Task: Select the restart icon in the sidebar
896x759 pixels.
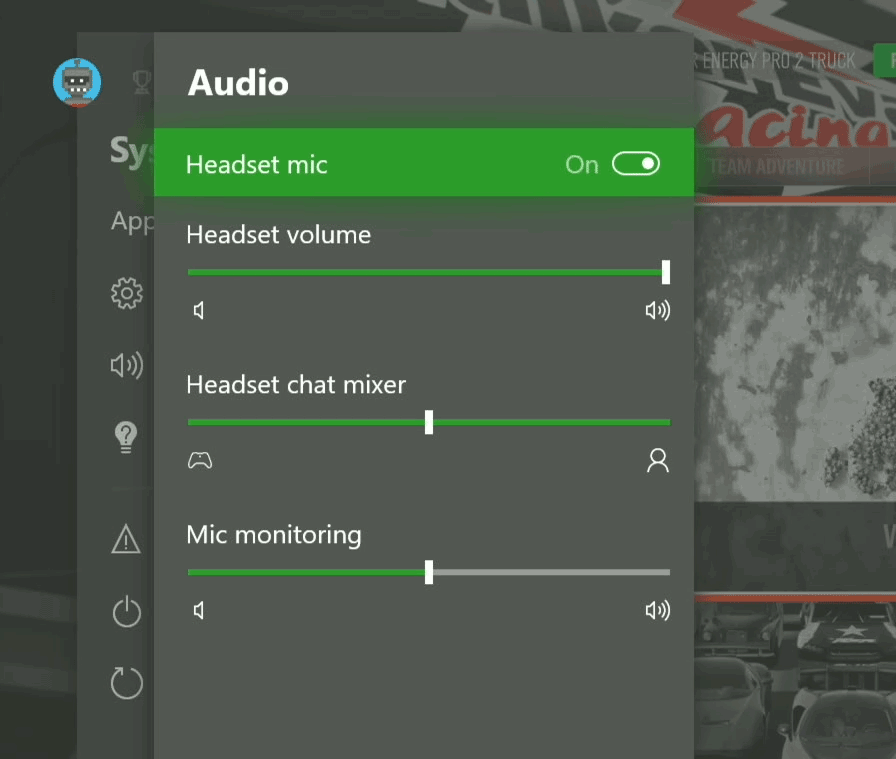Action: coord(126,683)
